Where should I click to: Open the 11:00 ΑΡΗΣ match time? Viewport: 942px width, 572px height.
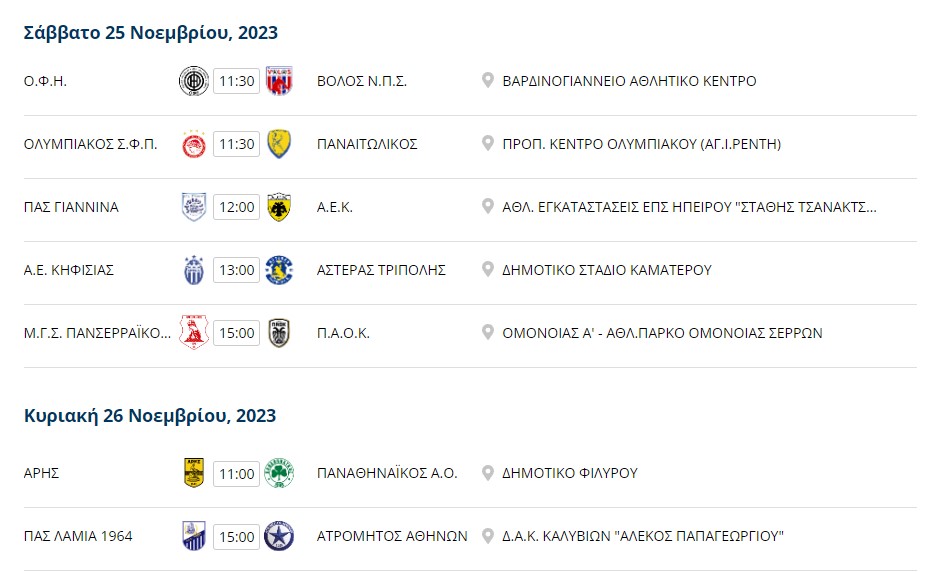tap(237, 473)
